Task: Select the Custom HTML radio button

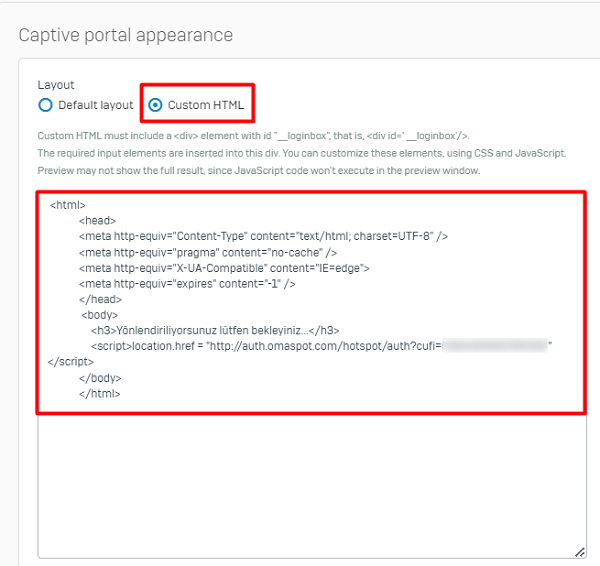Action: pos(155,105)
